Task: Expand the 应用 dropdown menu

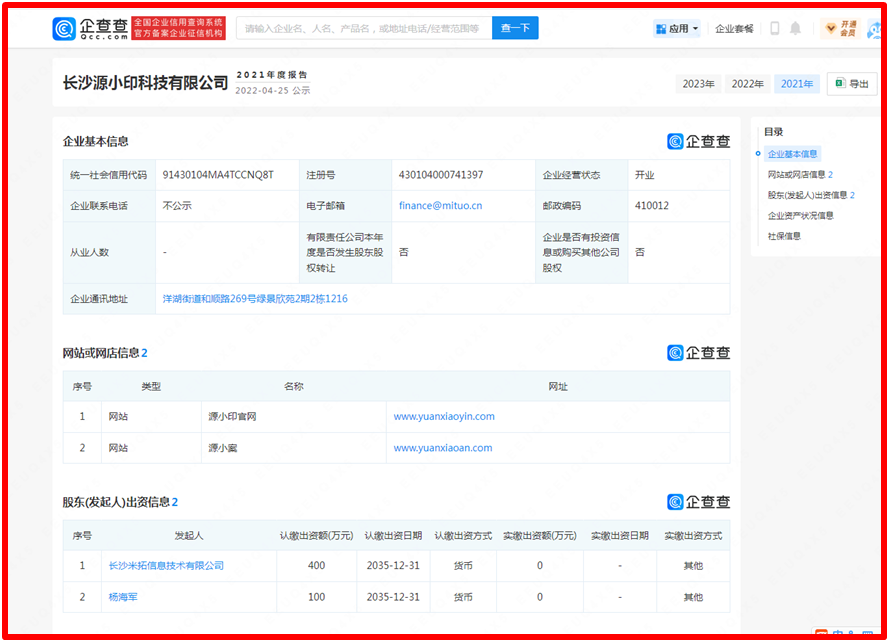Action: pos(678,29)
